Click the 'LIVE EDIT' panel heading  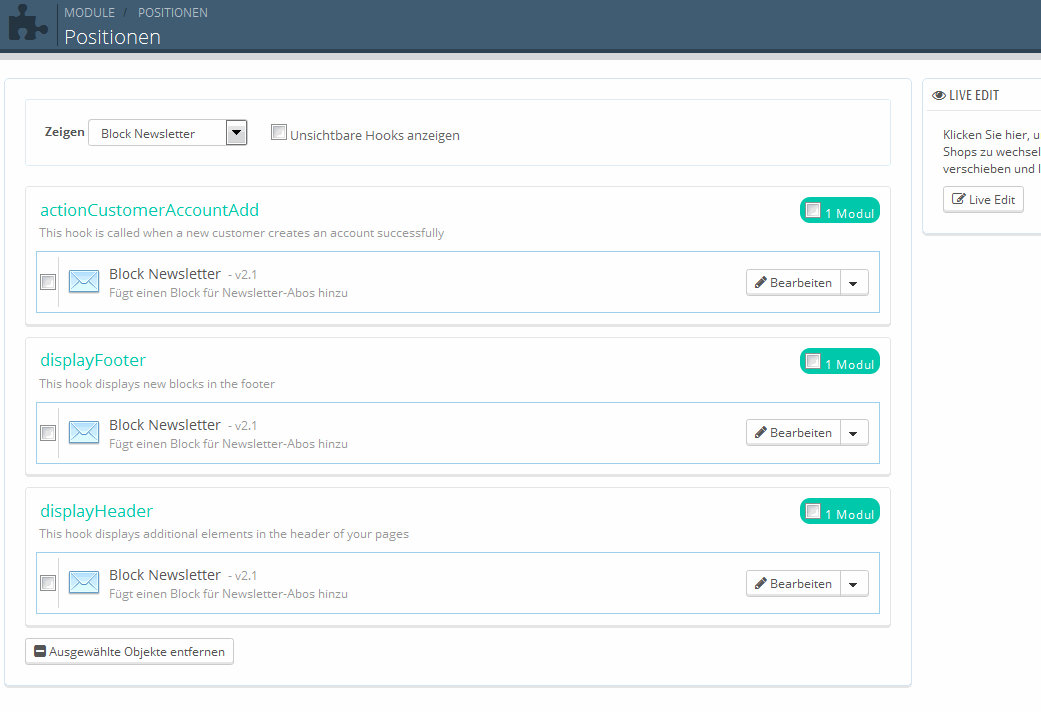click(973, 96)
